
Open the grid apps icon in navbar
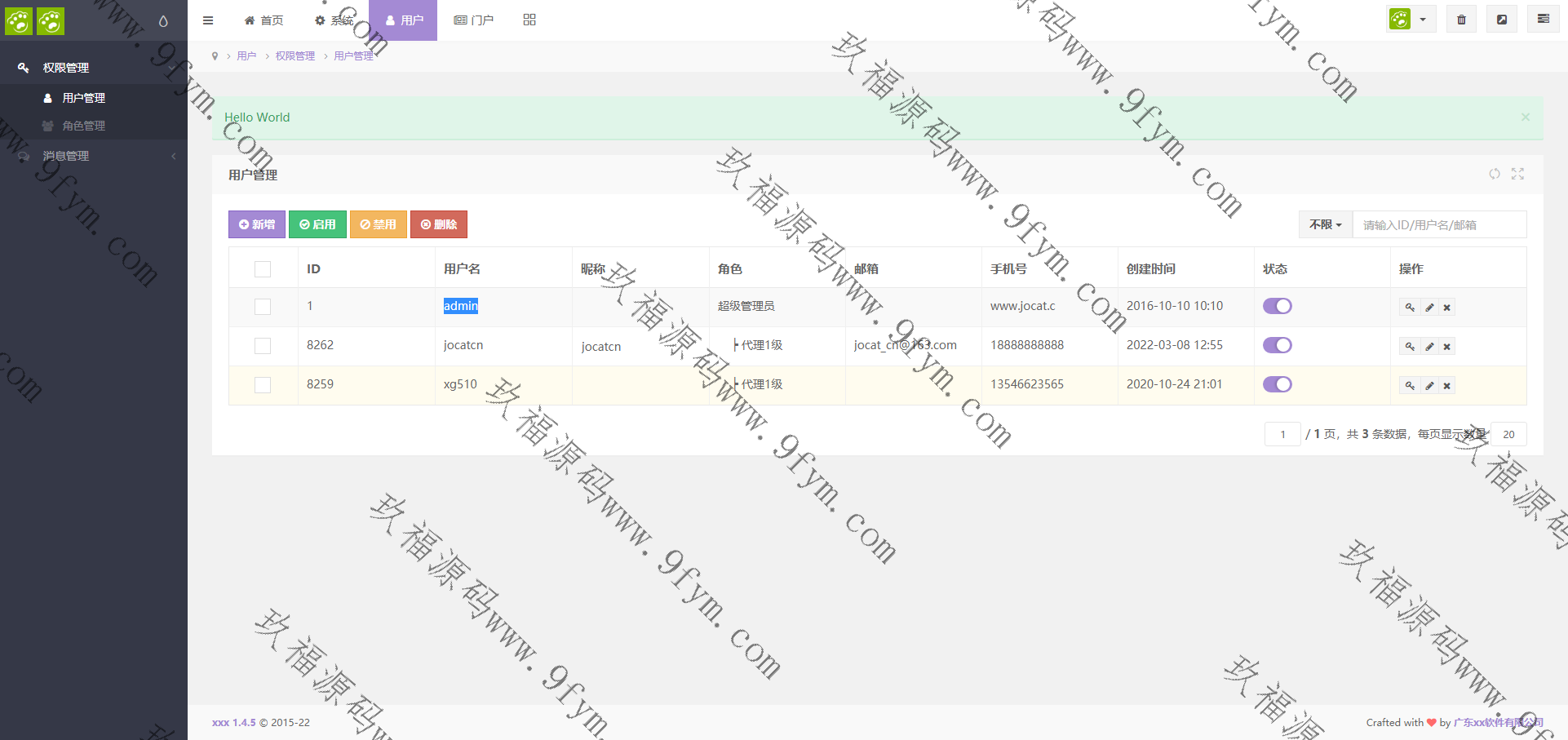(x=529, y=20)
